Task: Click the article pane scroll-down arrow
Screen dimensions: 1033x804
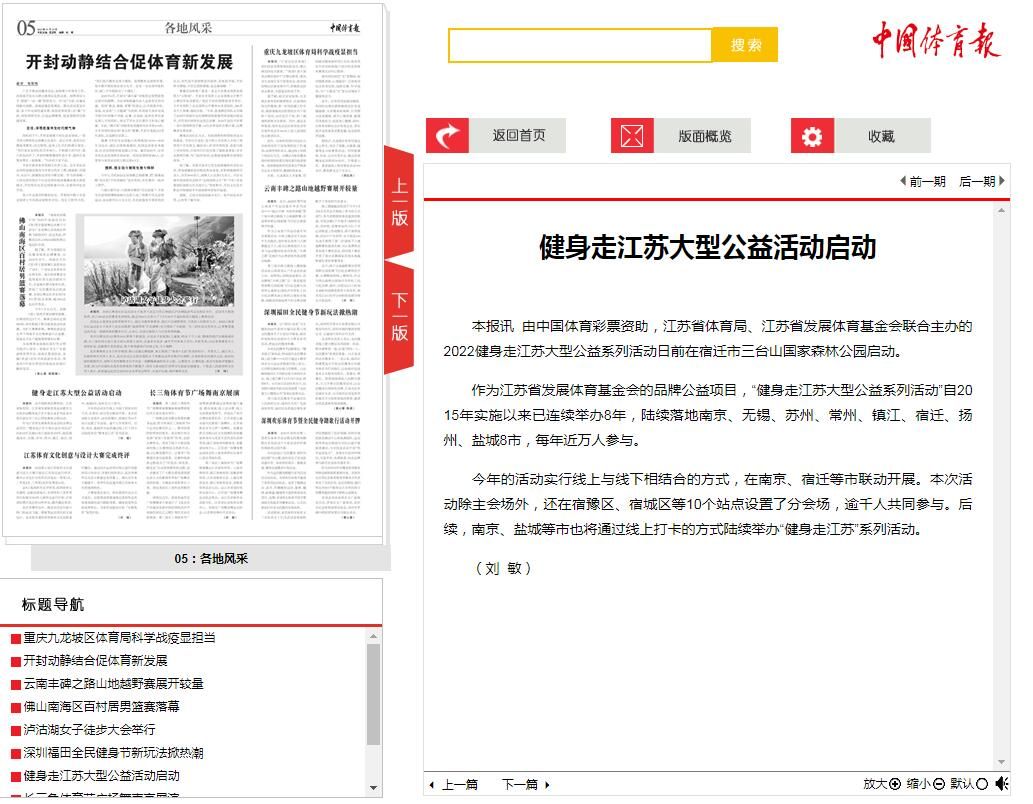Action: (1001, 762)
